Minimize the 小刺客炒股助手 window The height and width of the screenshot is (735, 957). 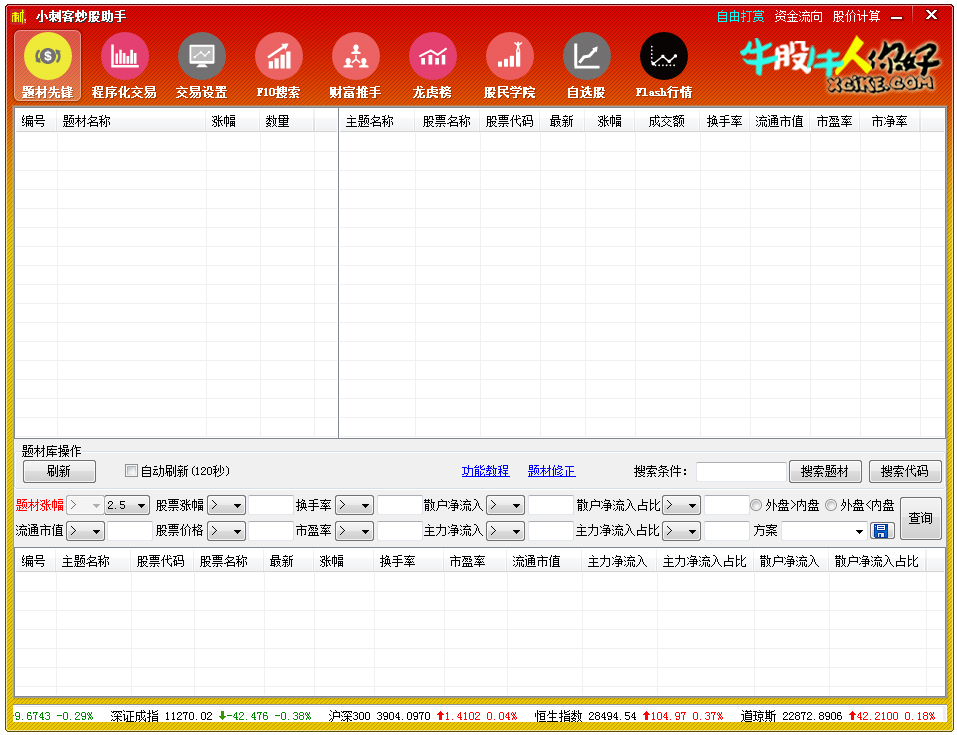tap(897, 17)
